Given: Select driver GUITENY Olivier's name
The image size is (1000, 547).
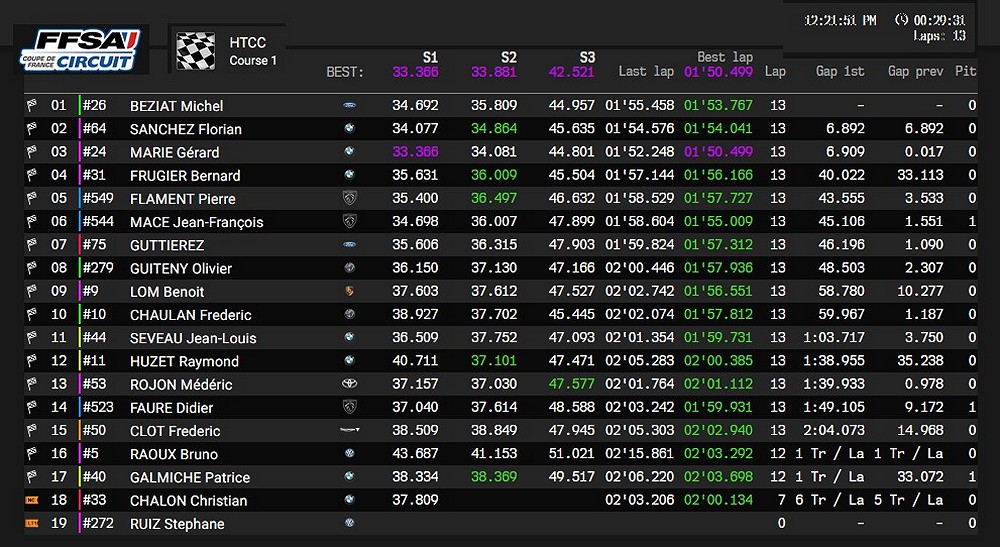Looking at the screenshot, I should tap(180, 268).
